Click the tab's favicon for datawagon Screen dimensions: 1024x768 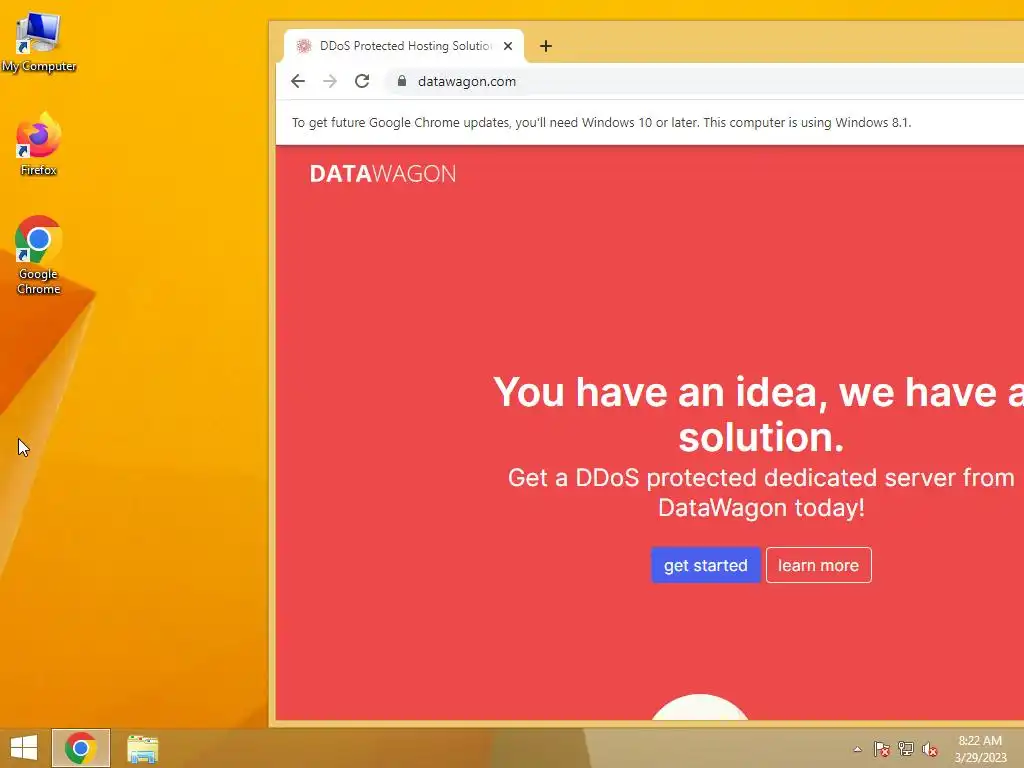coord(304,46)
